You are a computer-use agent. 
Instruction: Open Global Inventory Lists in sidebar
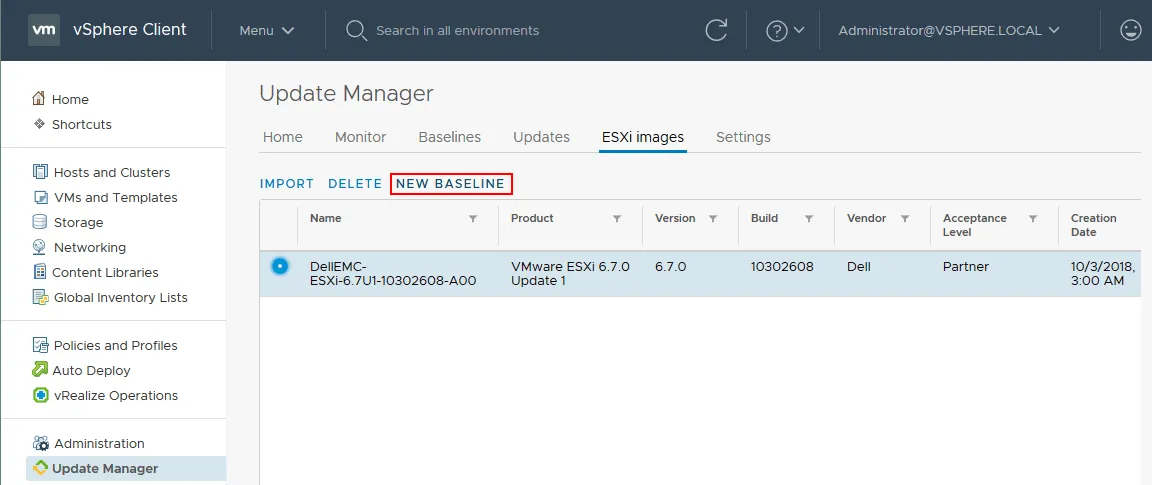(x=120, y=297)
